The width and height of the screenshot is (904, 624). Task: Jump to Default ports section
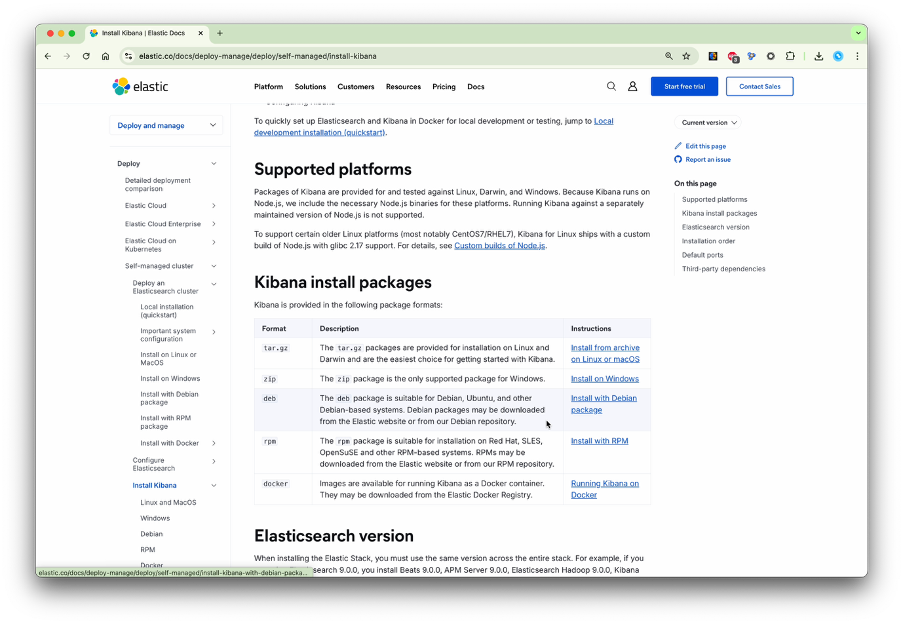click(702, 255)
